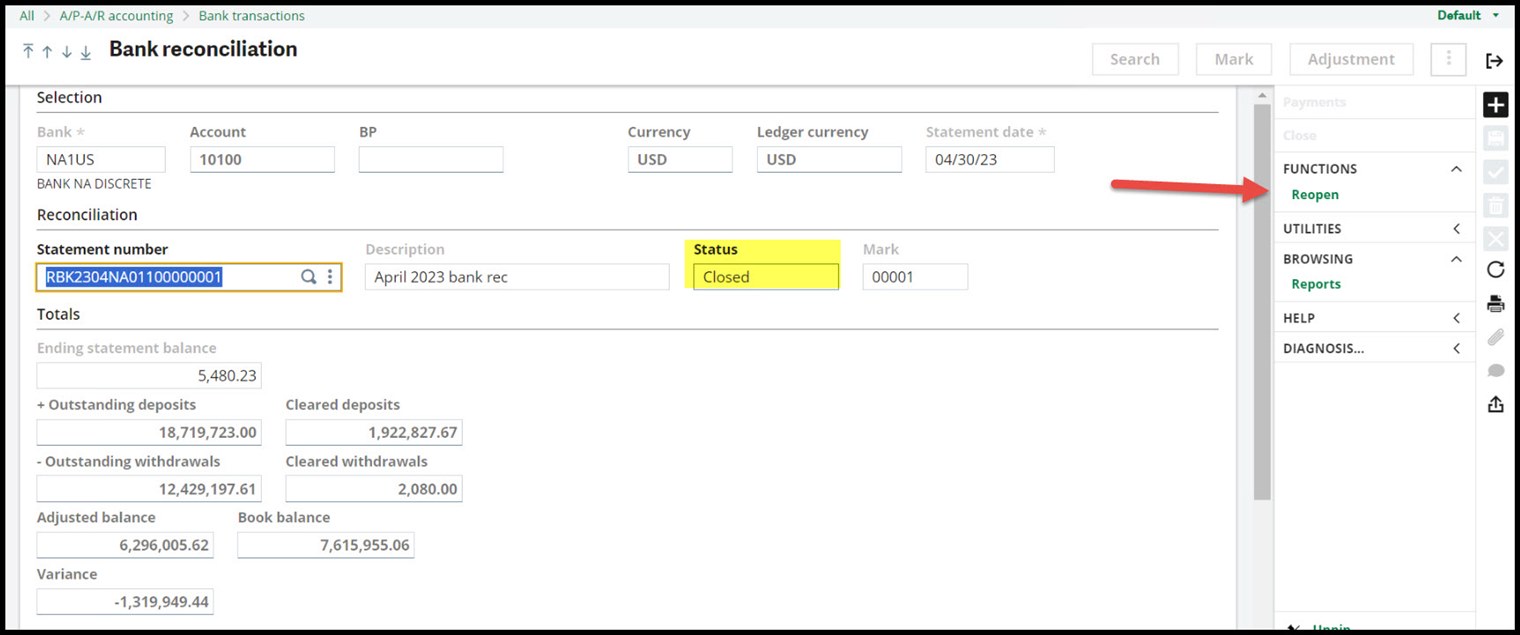1520x635 pixels.
Task: Sign out using the exit icon
Action: pos(1494,60)
